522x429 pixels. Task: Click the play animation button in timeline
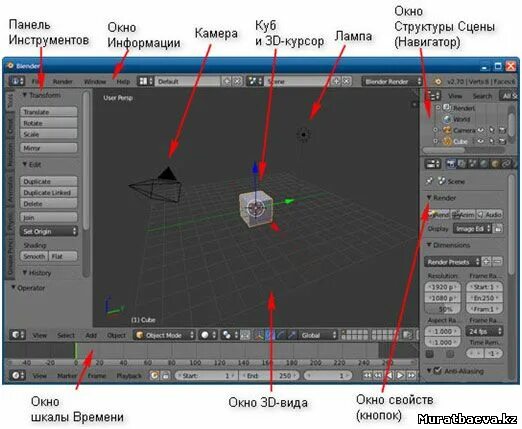coord(400,376)
